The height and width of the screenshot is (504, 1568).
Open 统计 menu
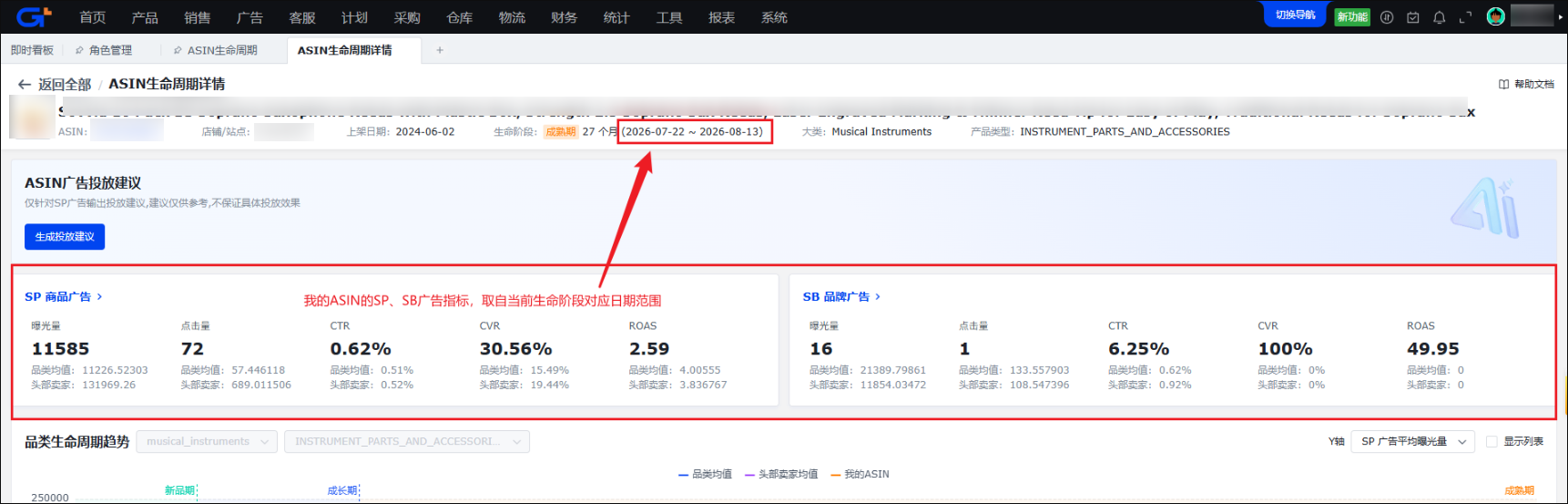[x=616, y=17]
